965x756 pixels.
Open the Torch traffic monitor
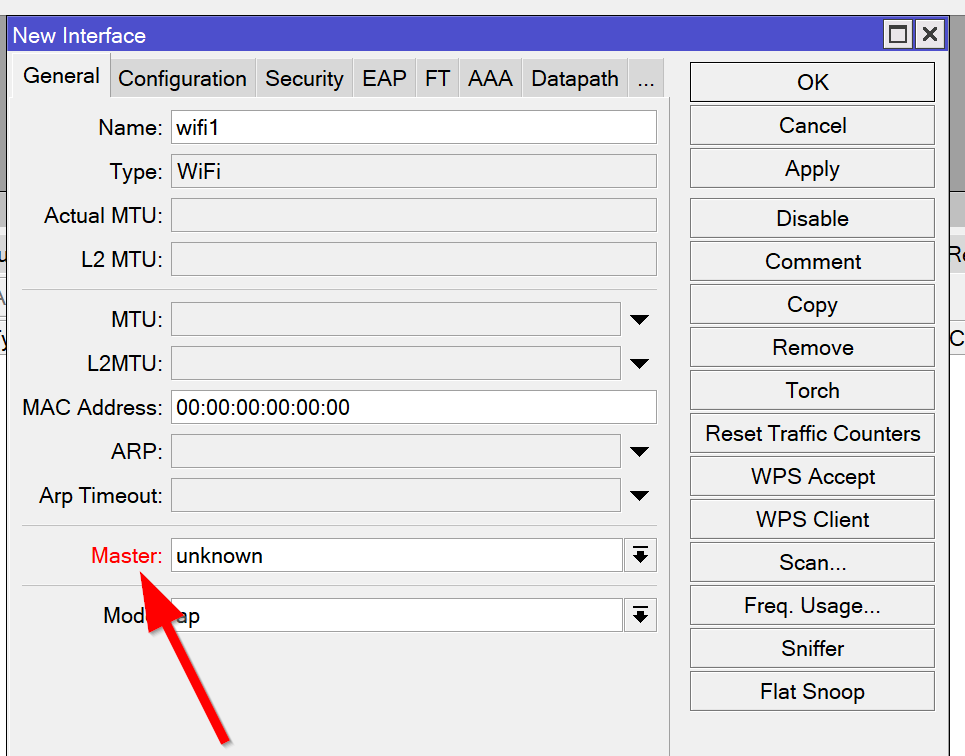(x=811, y=390)
